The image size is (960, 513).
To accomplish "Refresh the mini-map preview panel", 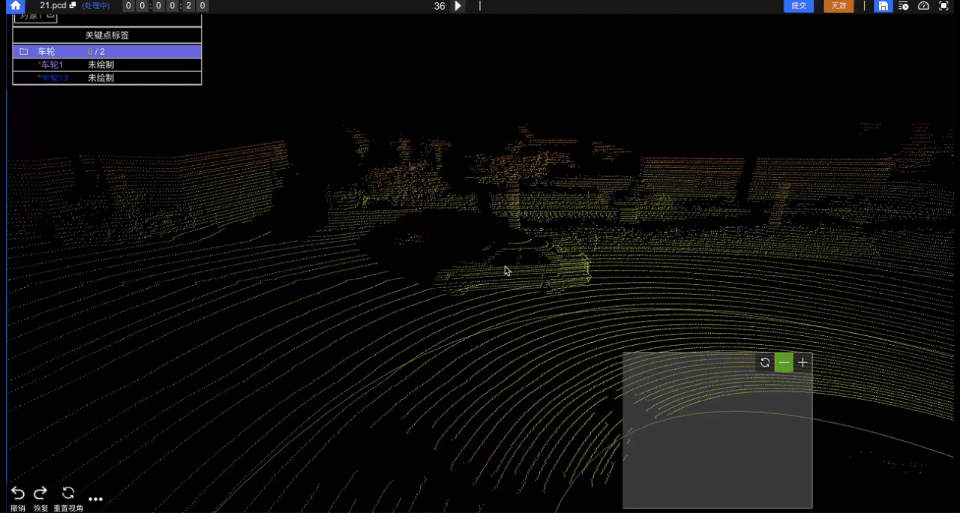I will coord(765,363).
